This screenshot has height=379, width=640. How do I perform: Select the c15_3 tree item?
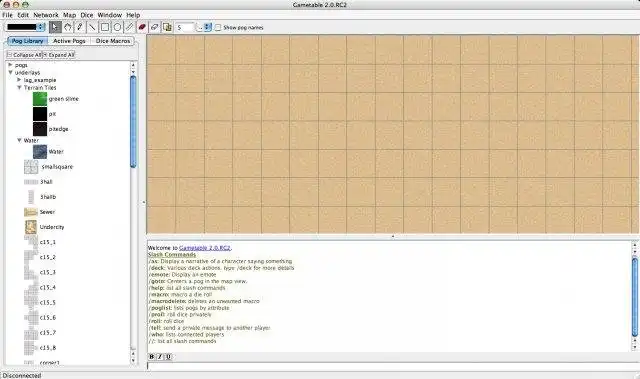[x=47, y=273]
